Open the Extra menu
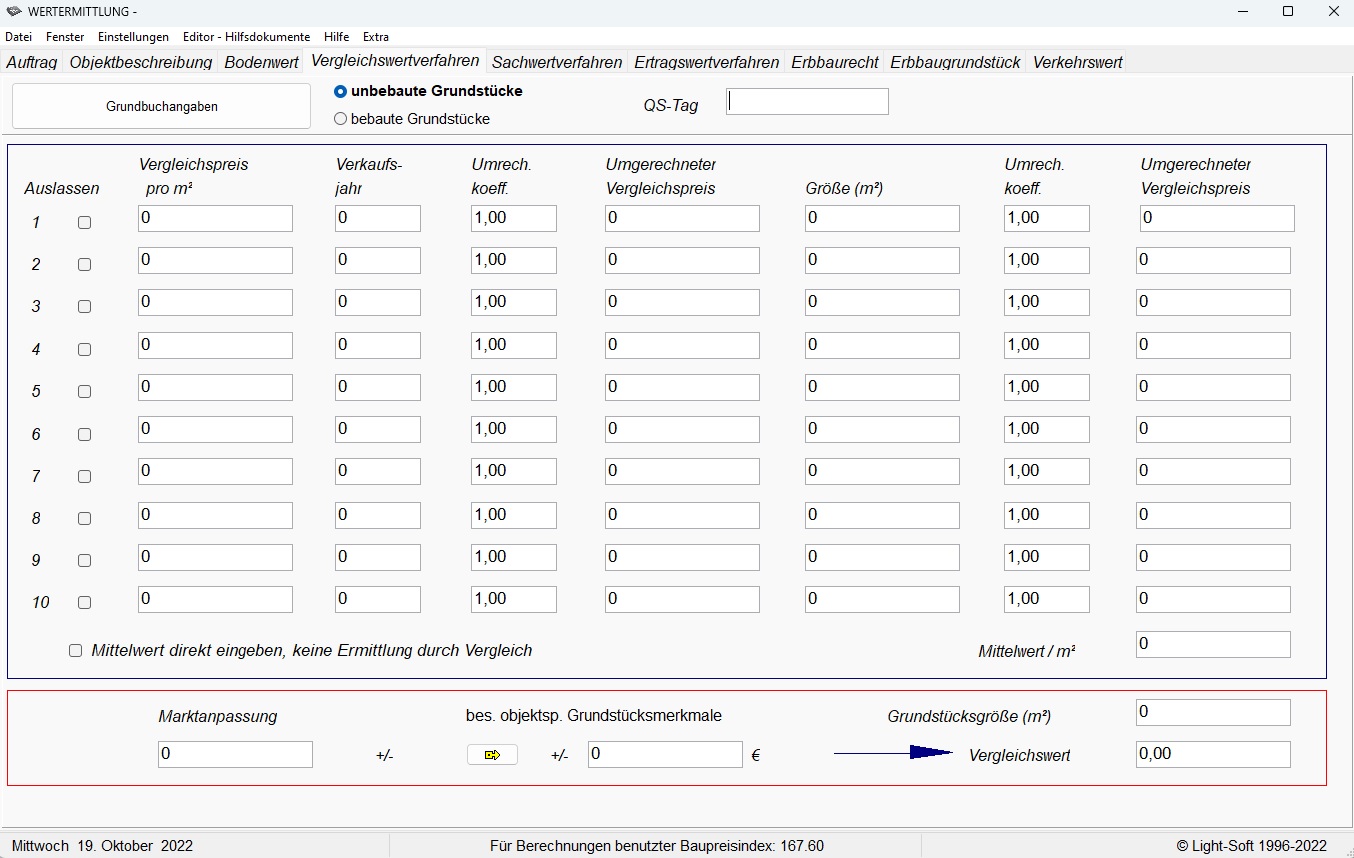Viewport: 1354px width, 858px height. (x=376, y=37)
